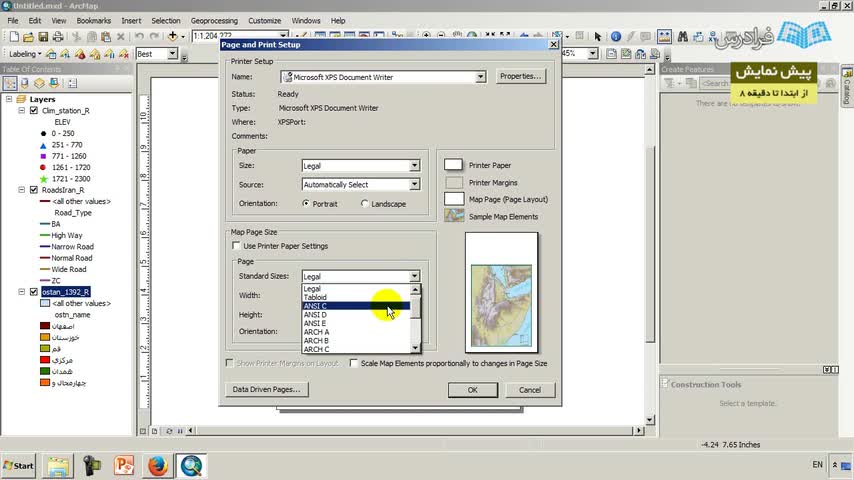Choose ARCH A from the sizes list
This screenshot has height=480, width=854.
[x=356, y=332]
